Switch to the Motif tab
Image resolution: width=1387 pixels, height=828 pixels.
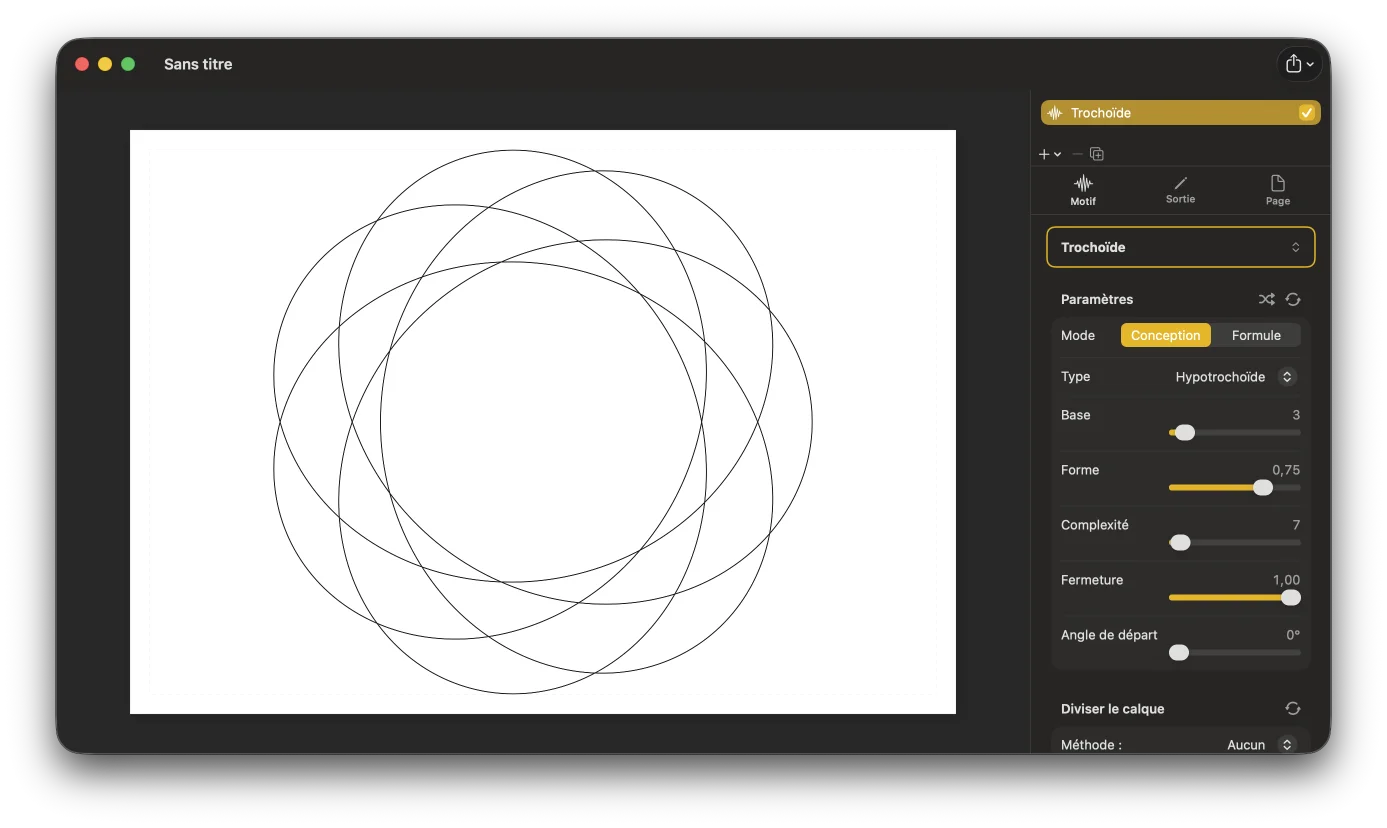click(x=1083, y=190)
